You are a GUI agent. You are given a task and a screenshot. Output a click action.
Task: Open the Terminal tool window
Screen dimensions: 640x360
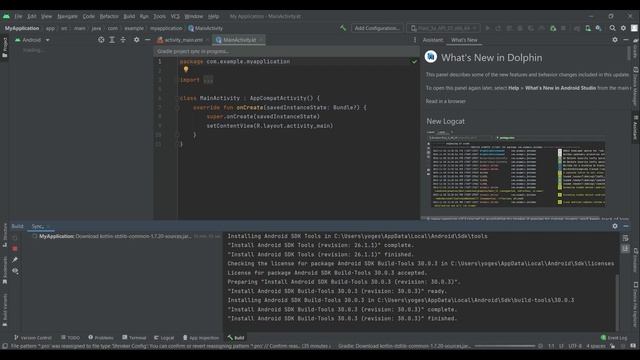[x=134, y=338]
